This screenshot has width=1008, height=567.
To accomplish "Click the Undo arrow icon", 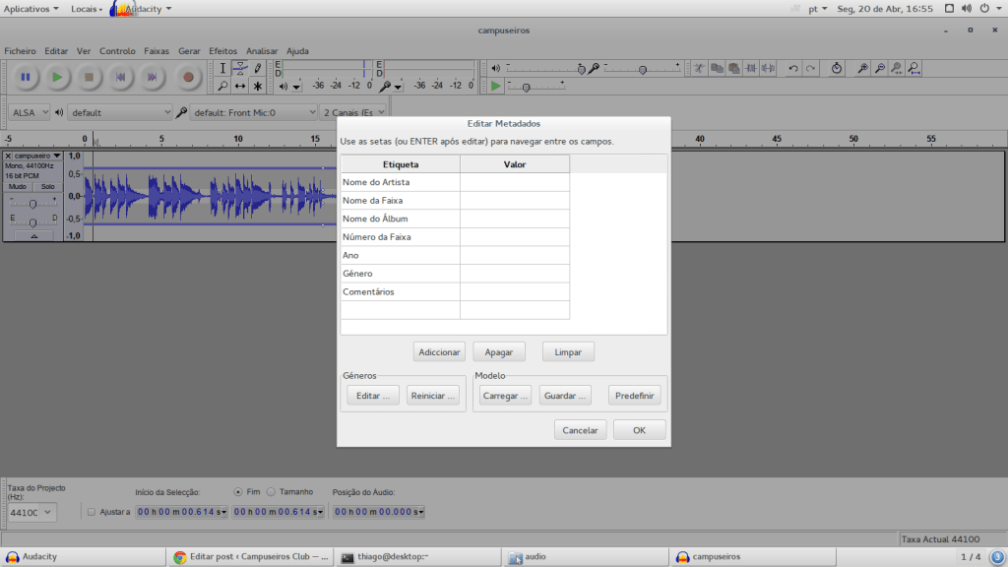I will click(x=793, y=69).
